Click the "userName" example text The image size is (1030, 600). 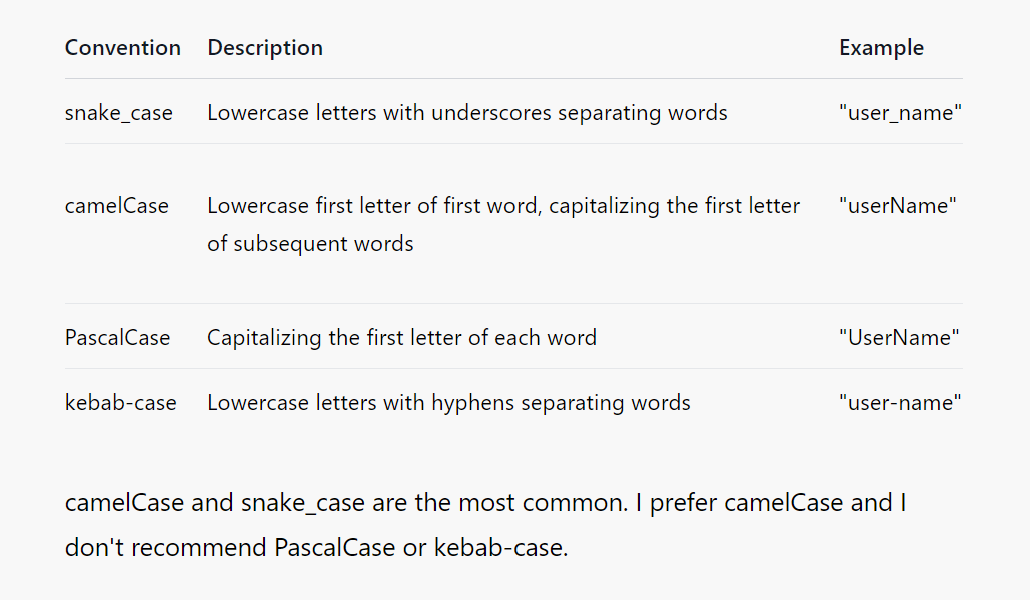pos(897,206)
